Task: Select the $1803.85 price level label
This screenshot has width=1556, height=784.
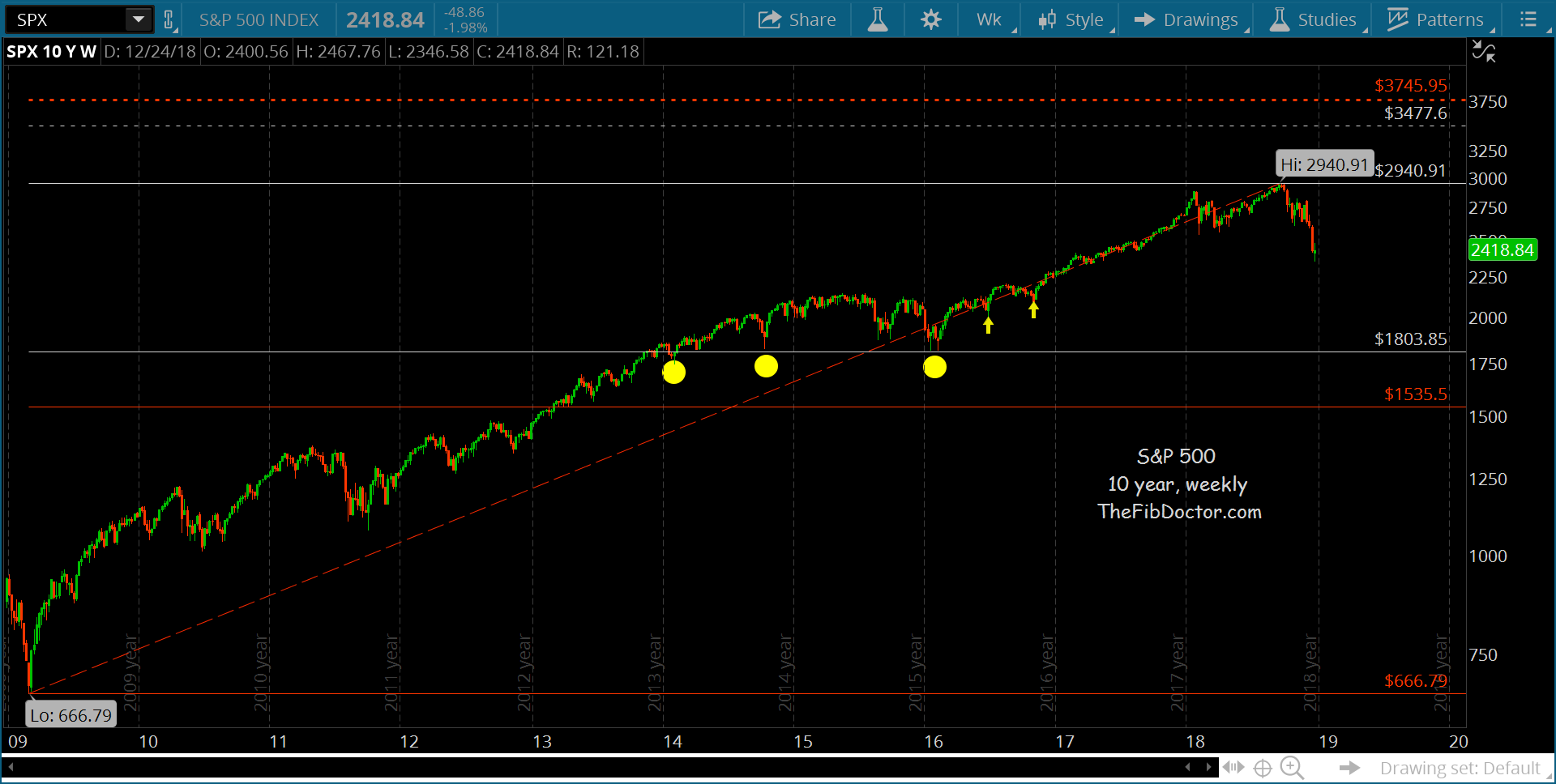Action: 1411,339
